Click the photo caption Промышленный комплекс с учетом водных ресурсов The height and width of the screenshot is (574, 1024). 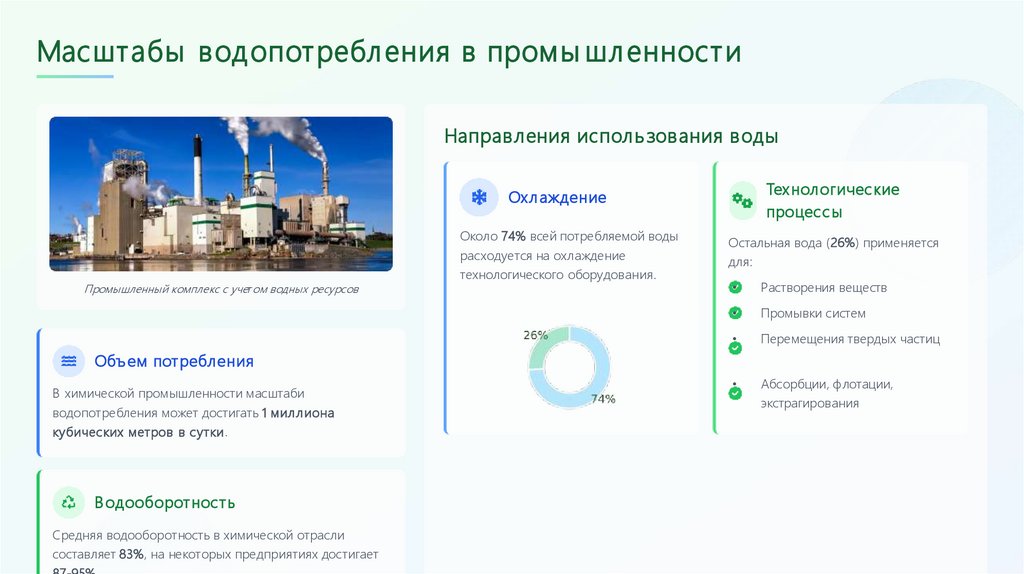click(221, 289)
